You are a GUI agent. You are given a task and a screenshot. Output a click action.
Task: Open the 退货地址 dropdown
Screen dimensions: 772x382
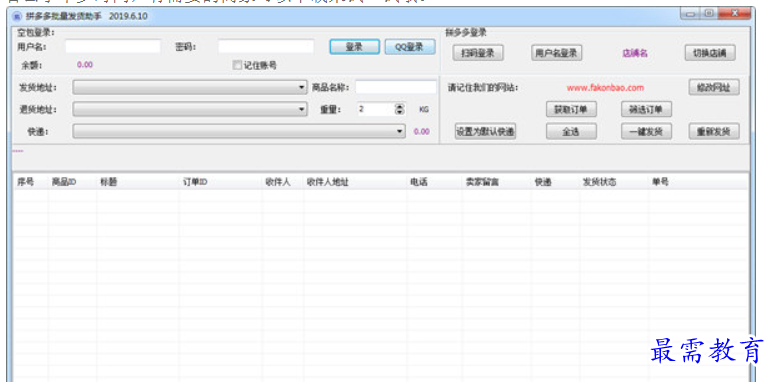click(x=190, y=109)
